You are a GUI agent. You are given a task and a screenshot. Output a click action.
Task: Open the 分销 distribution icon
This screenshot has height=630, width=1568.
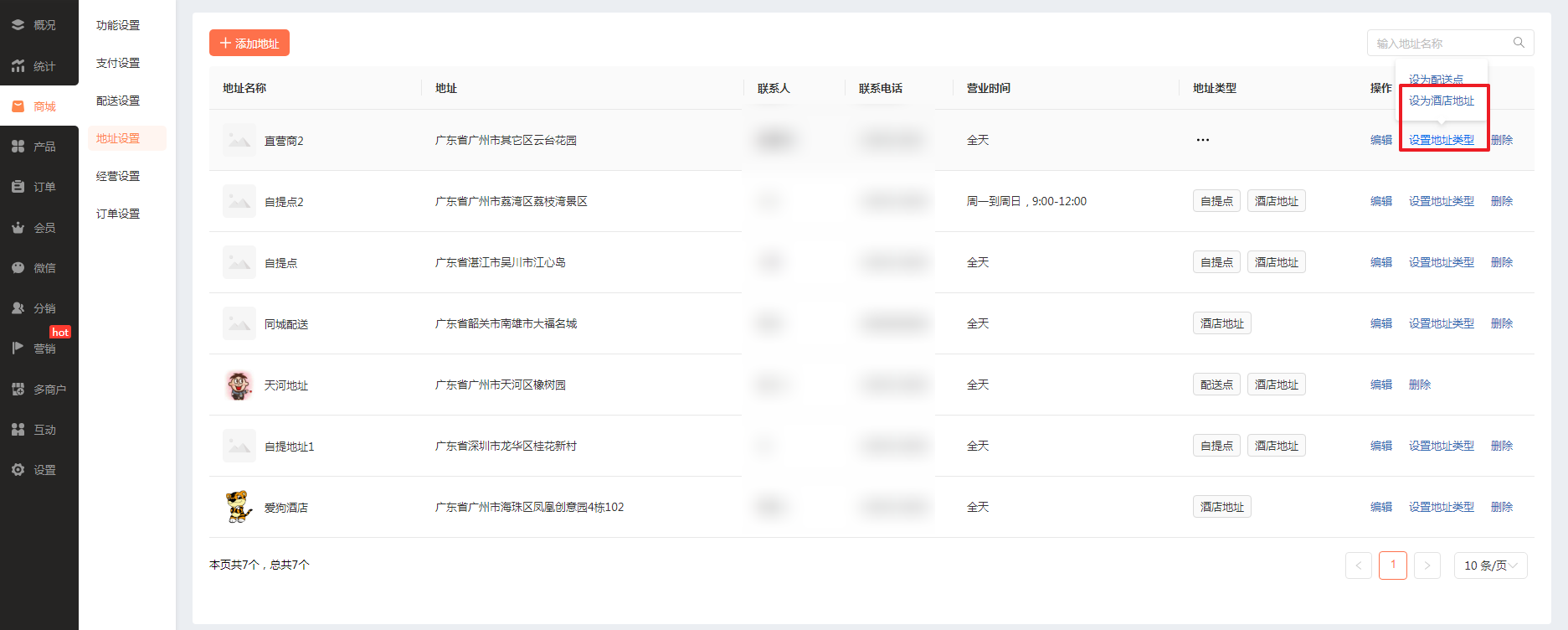[18, 308]
